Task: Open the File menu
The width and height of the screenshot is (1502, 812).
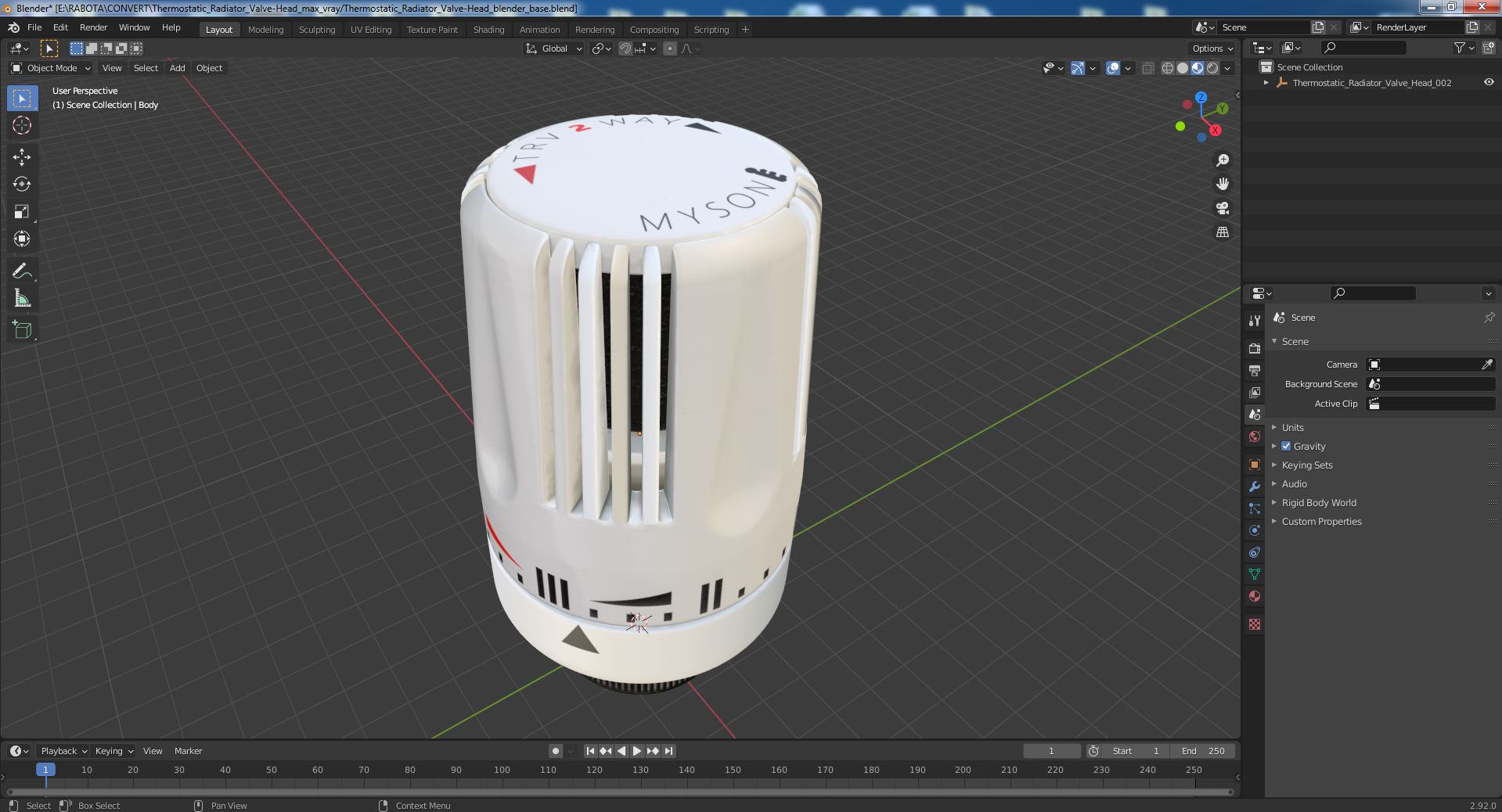Action: [34, 27]
